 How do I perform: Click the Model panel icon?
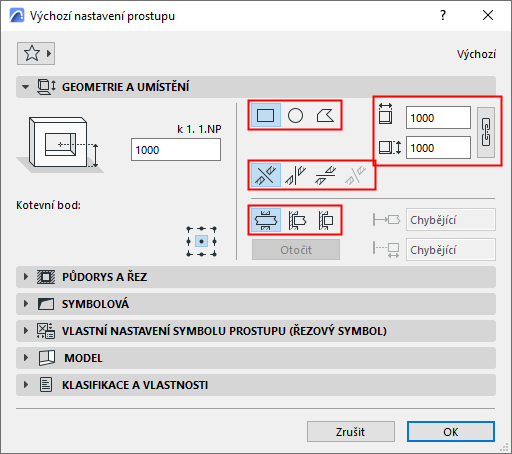(47, 358)
